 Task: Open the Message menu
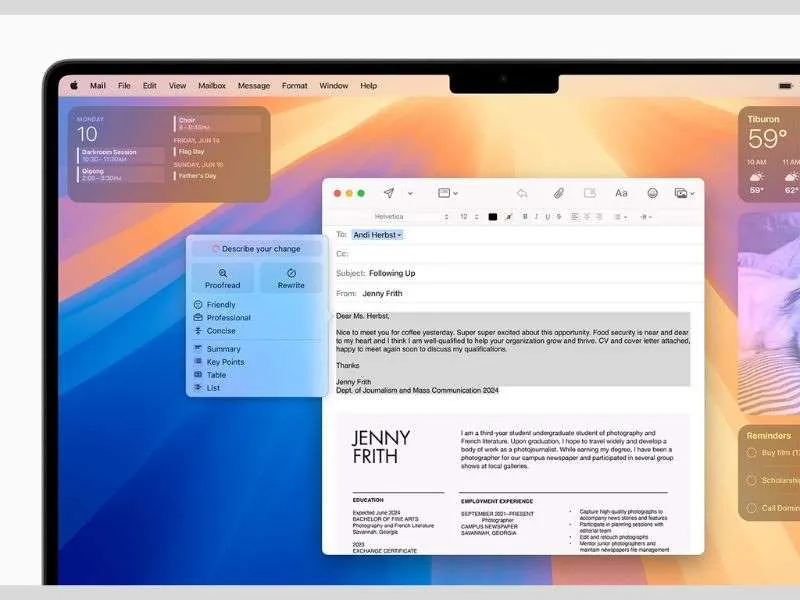(x=254, y=86)
